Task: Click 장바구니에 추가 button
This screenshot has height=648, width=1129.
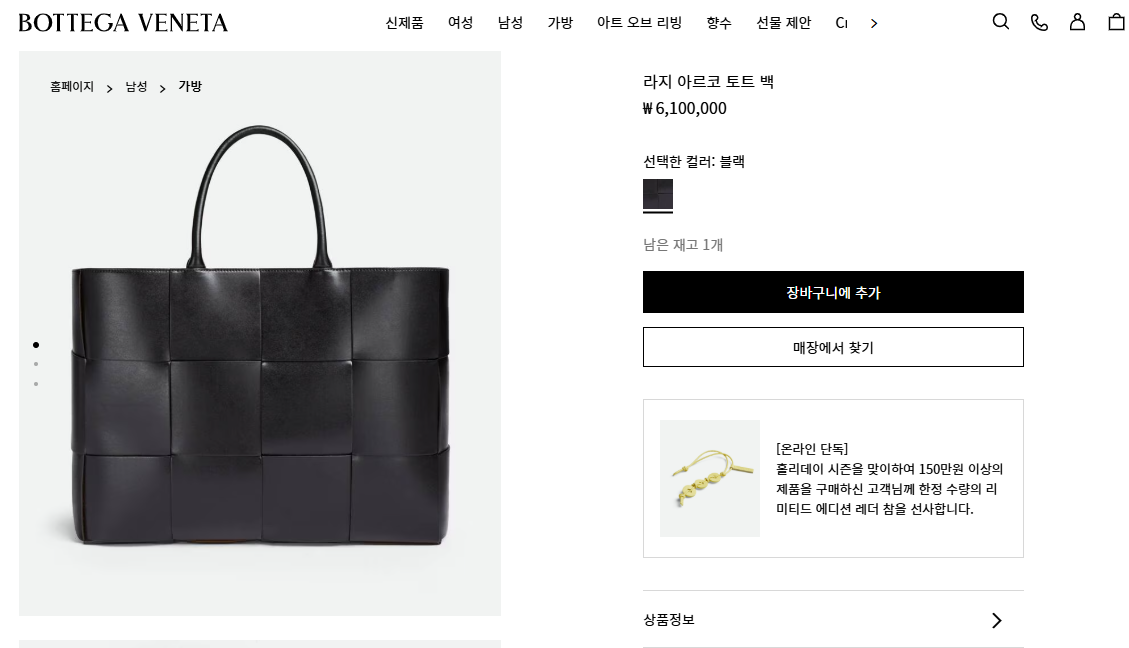Action: click(833, 292)
